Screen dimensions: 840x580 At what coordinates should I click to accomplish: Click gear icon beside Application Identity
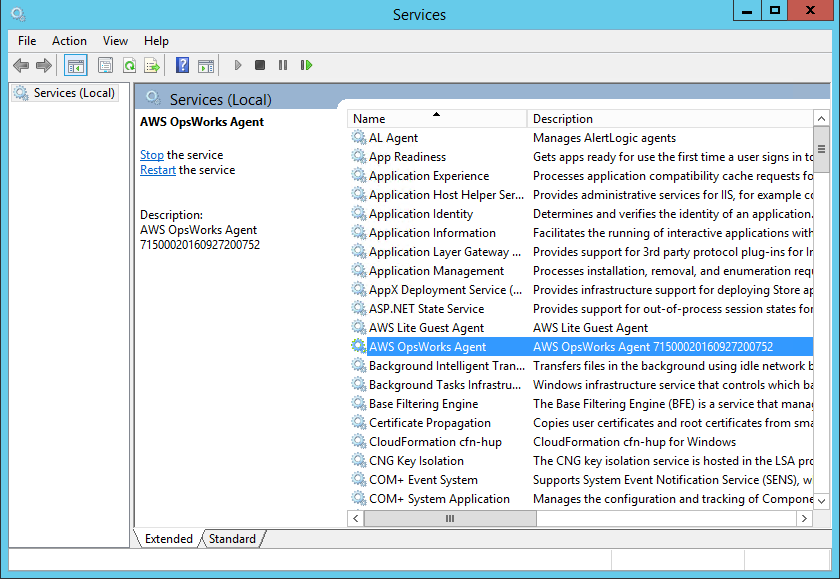[358, 213]
